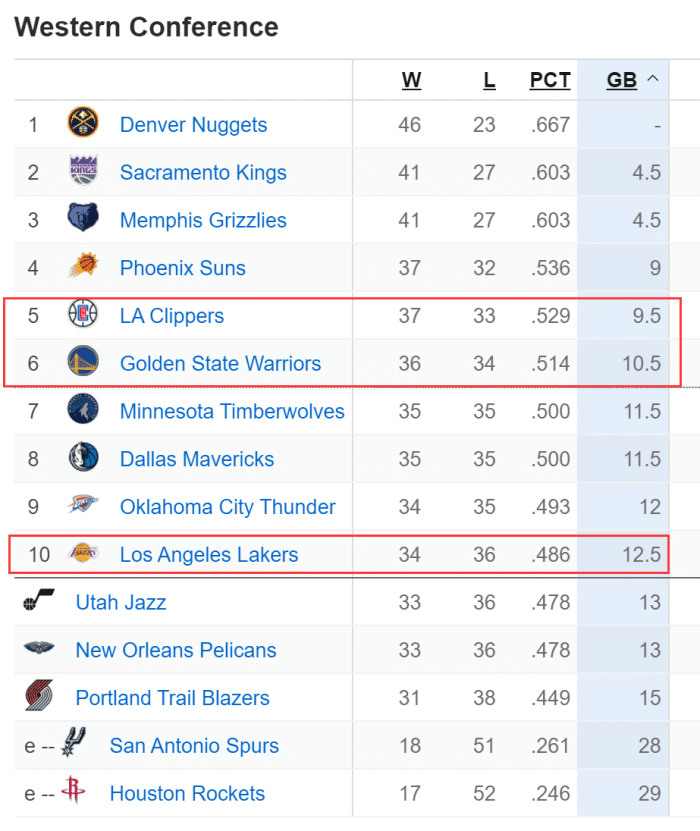
Task: Open New Orleans Pelicans team page
Action: coord(175,650)
